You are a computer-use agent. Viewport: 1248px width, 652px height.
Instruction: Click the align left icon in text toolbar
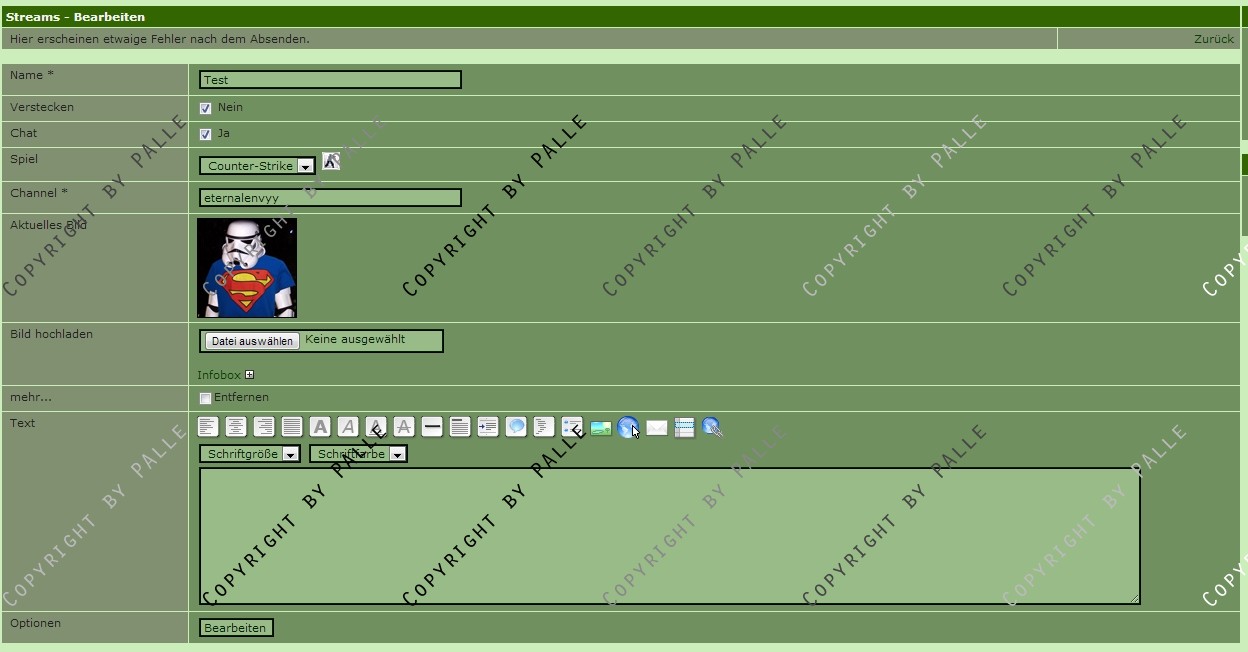click(208, 427)
